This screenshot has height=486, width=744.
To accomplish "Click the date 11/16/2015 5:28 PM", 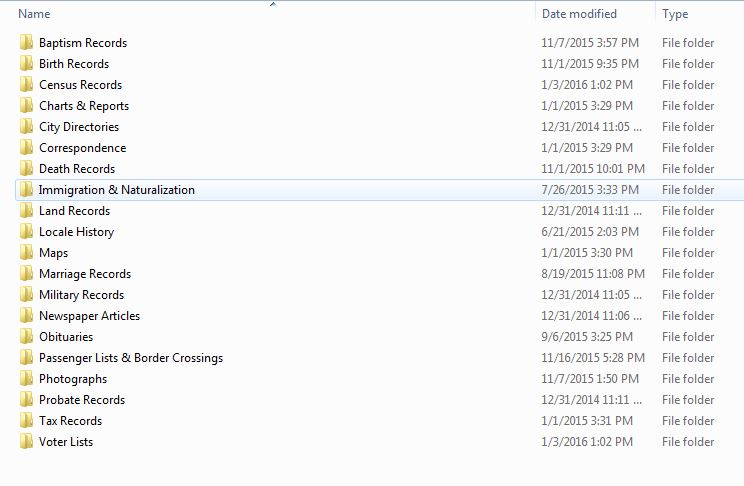I will click(x=593, y=358).
